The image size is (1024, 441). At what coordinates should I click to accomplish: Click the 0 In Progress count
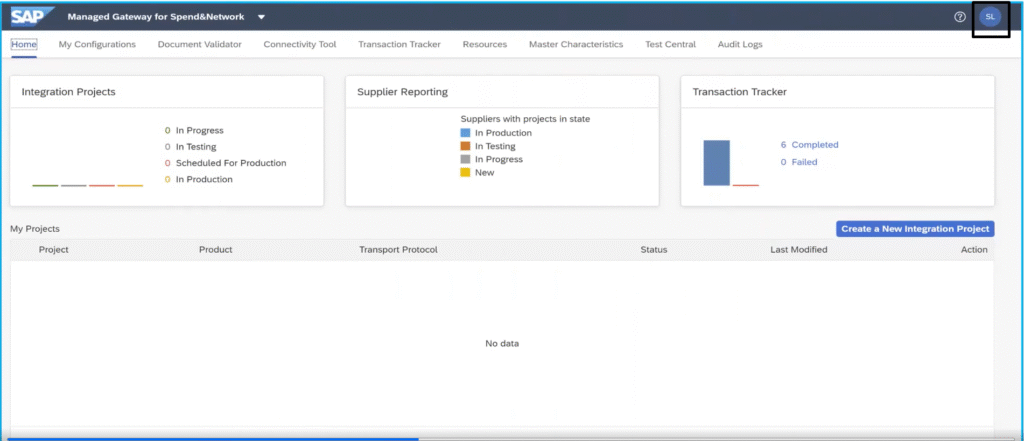tap(194, 131)
